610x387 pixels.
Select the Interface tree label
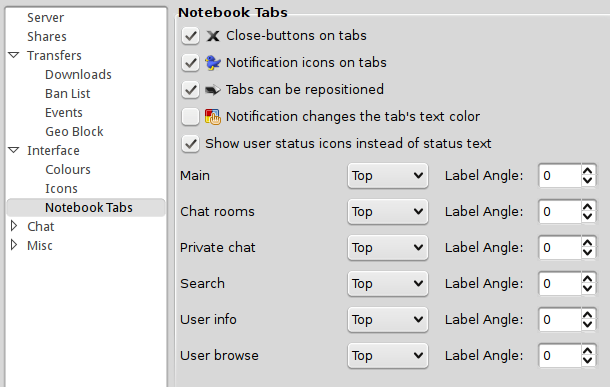point(53,151)
